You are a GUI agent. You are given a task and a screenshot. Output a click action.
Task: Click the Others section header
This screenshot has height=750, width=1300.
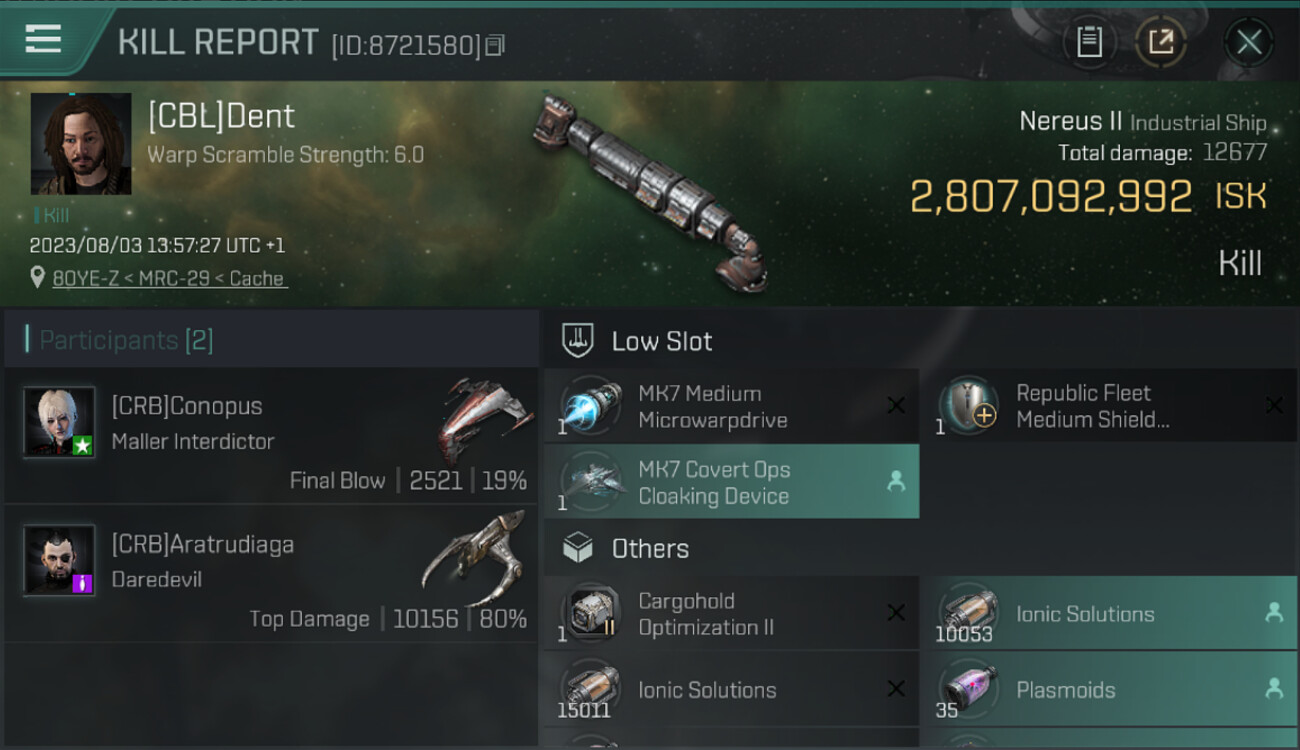click(x=649, y=548)
